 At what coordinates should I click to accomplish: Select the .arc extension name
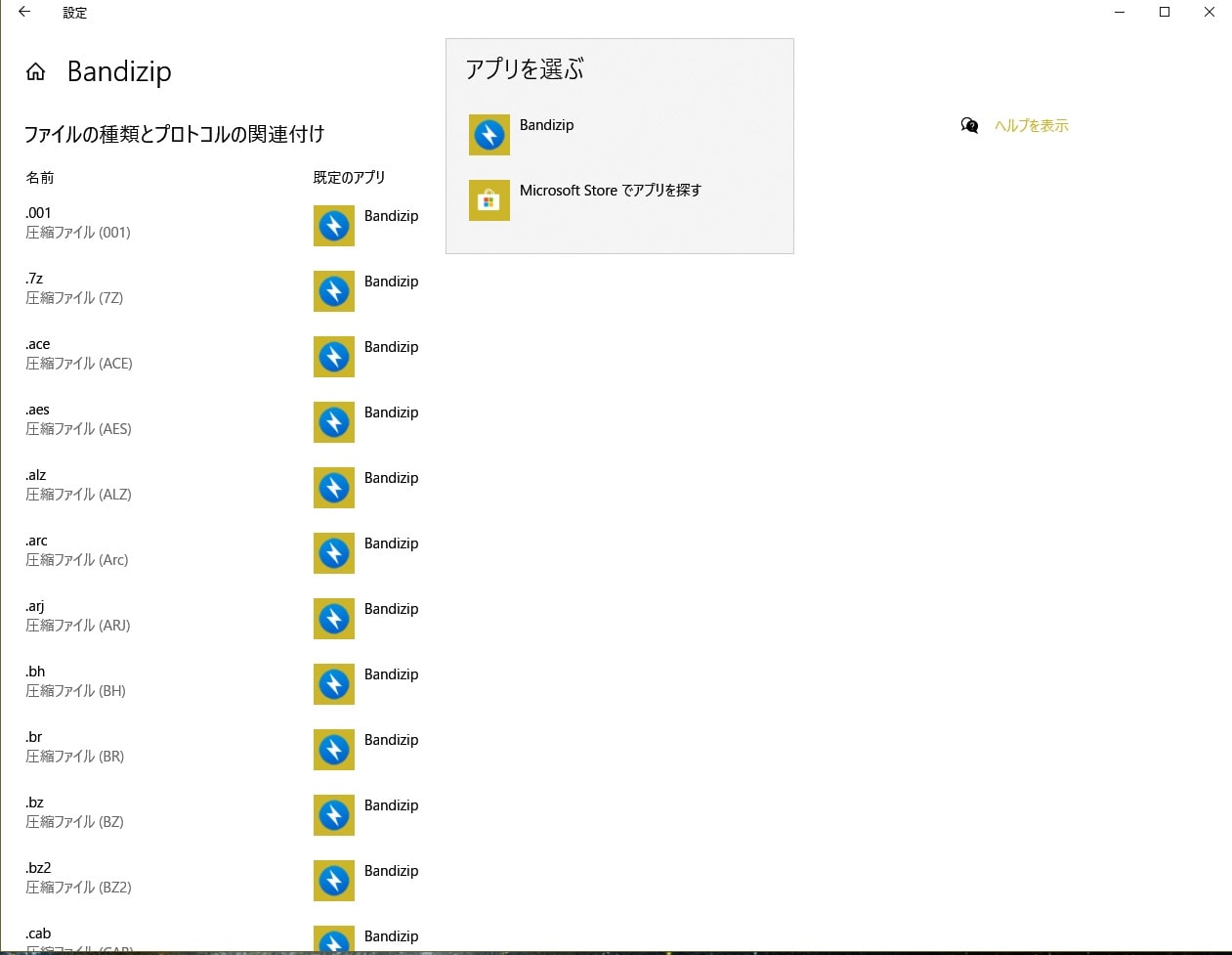(36, 541)
